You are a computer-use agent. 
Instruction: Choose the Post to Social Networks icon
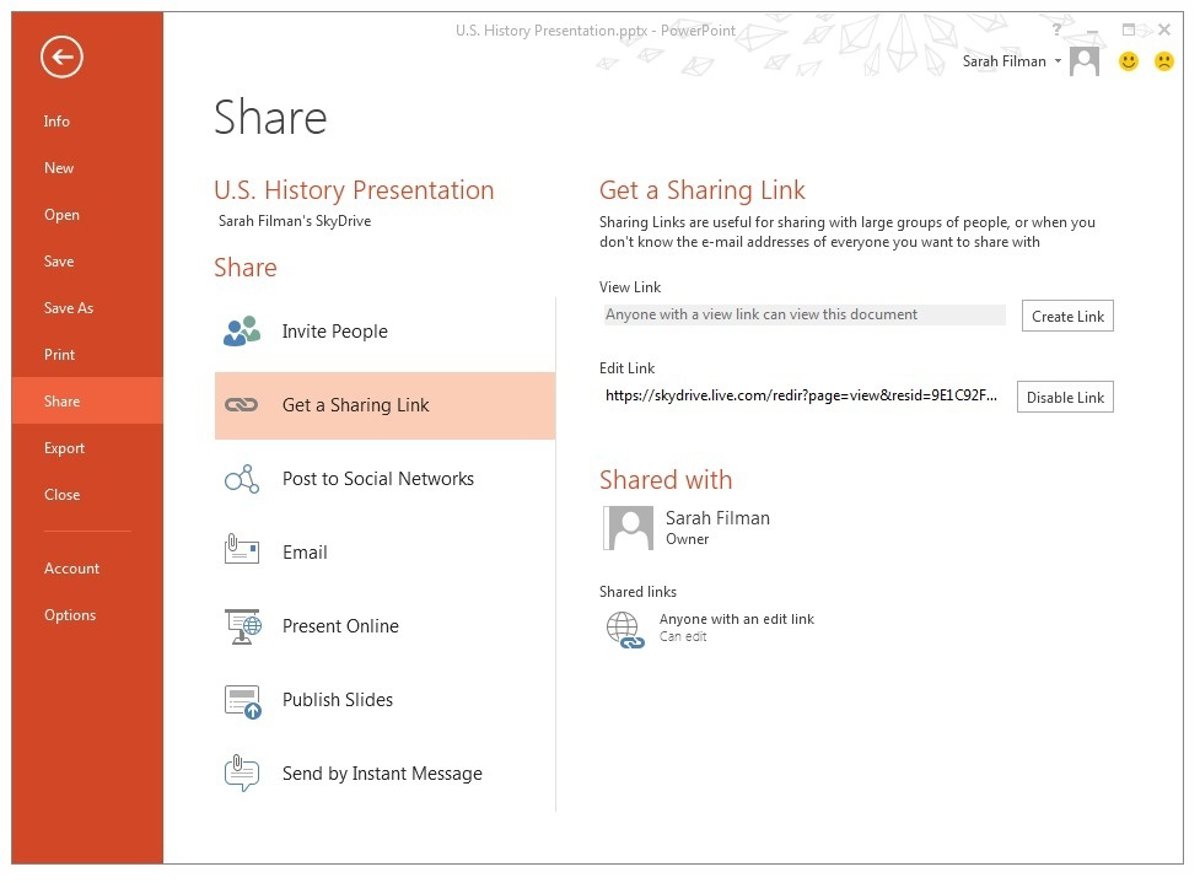pyautogui.click(x=242, y=479)
